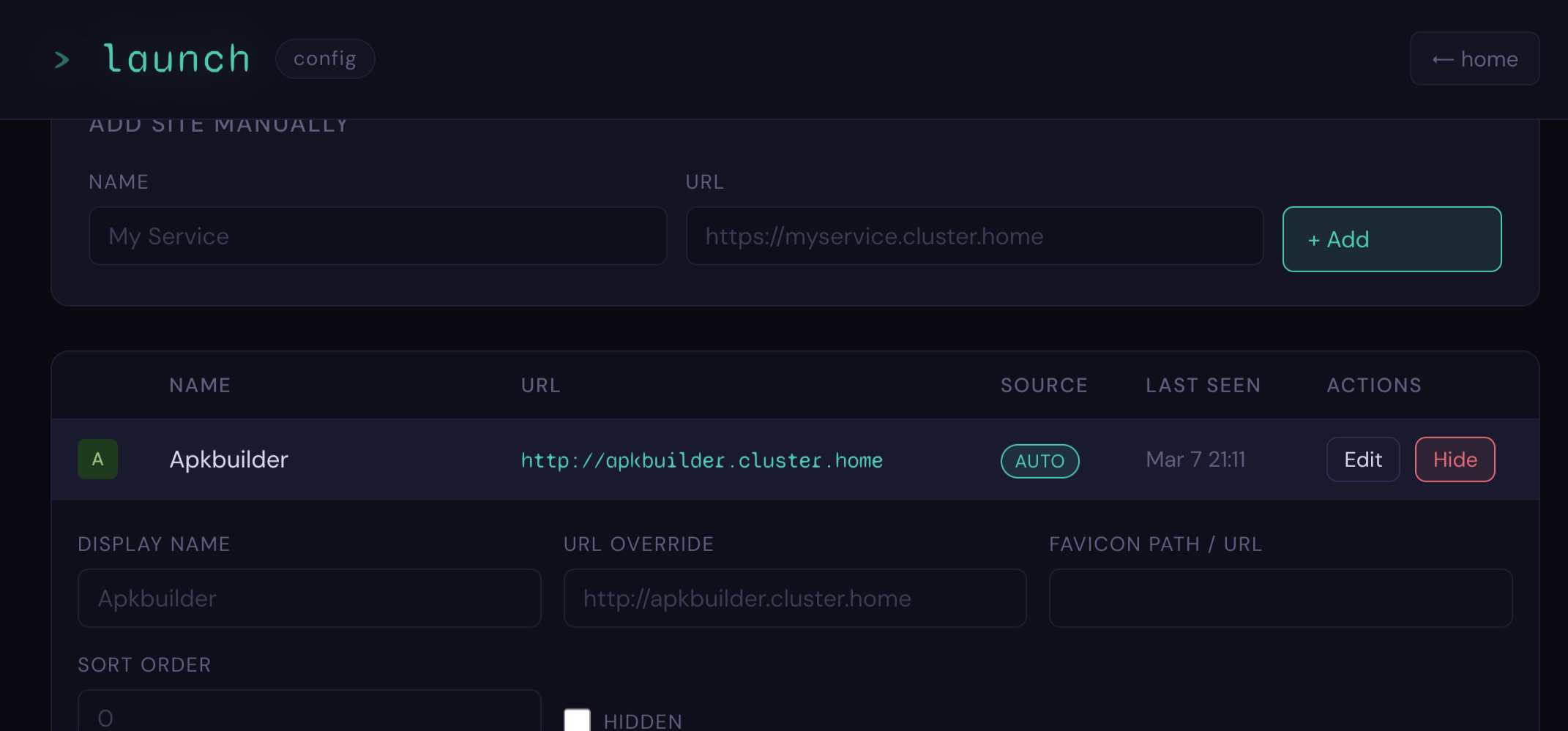Open the Apkbuilder URL link
The image size is (1568, 731).
[701, 460]
